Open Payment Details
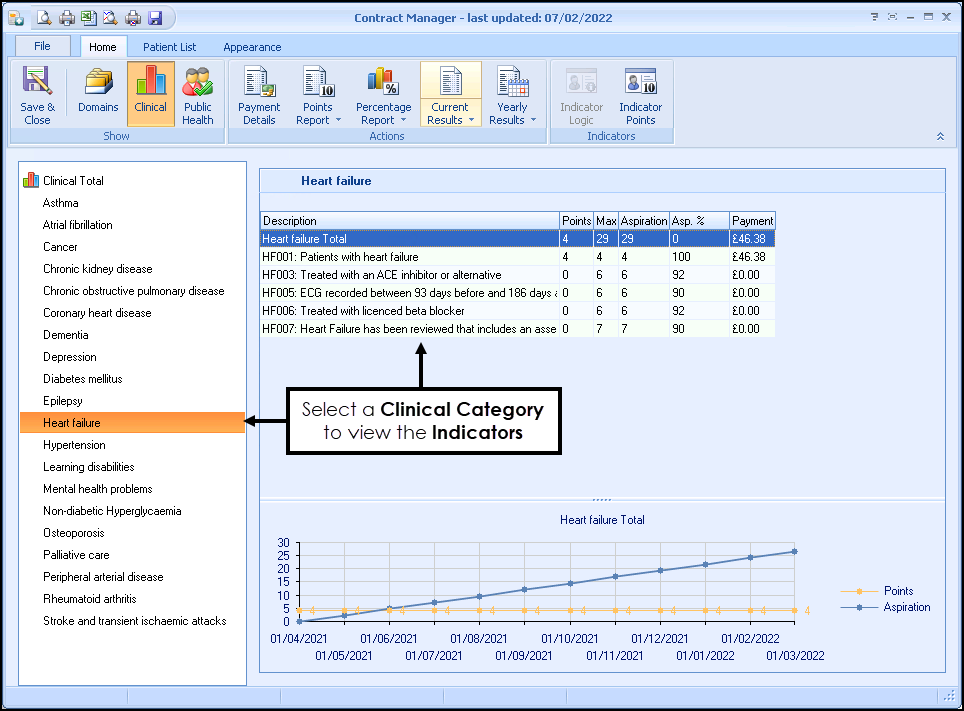The height and width of the screenshot is (711, 964). 259,95
